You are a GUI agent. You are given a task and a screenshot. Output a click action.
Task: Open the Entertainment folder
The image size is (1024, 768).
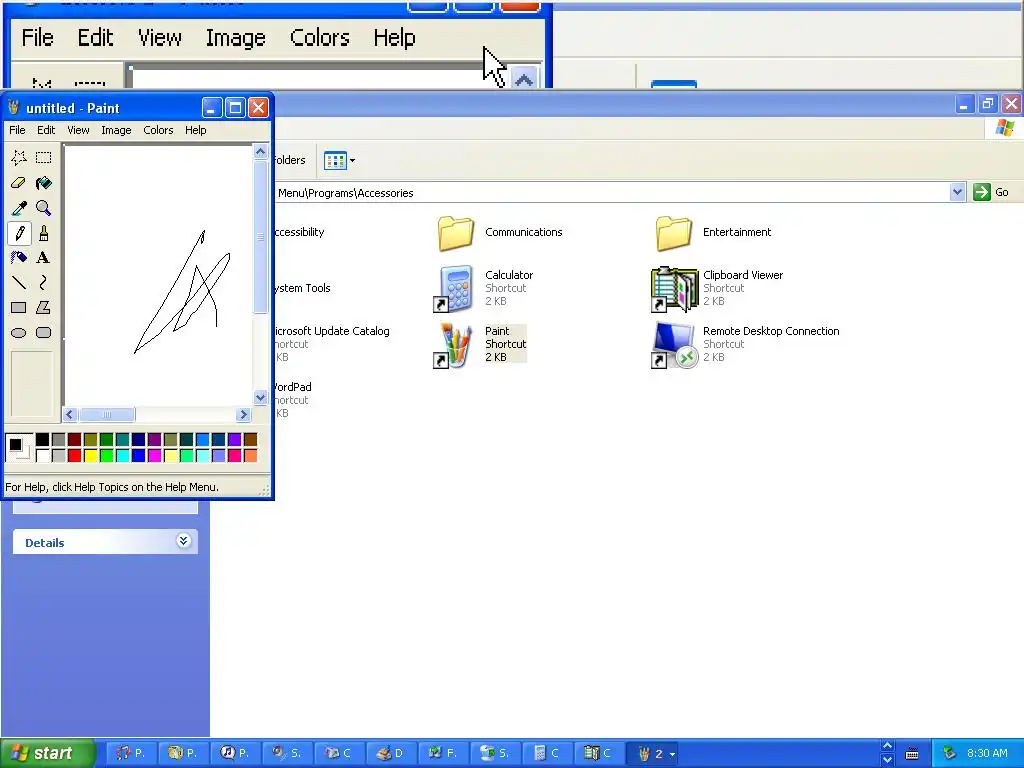click(x=673, y=233)
